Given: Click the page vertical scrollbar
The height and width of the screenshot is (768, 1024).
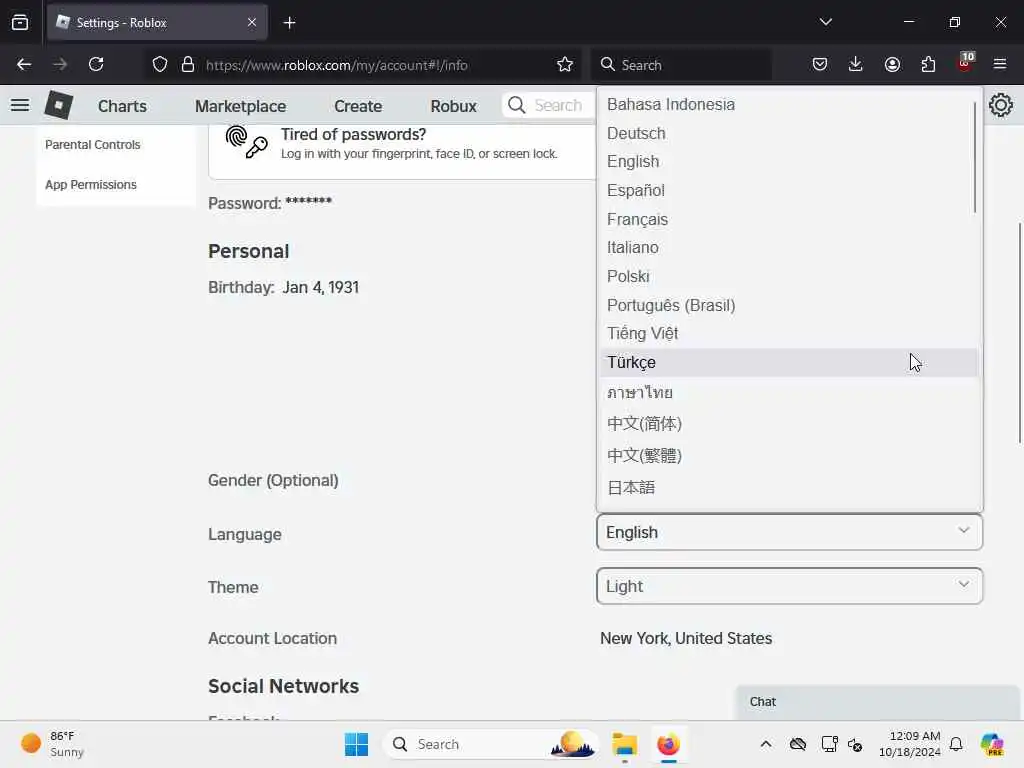Looking at the screenshot, I should click(1019, 333).
